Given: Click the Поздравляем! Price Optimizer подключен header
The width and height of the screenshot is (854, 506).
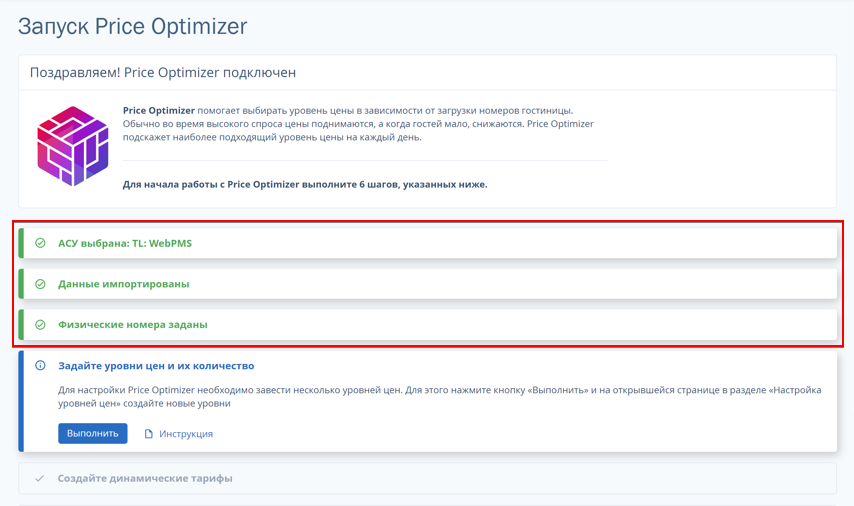Looking at the screenshot, I should (163, 72).
